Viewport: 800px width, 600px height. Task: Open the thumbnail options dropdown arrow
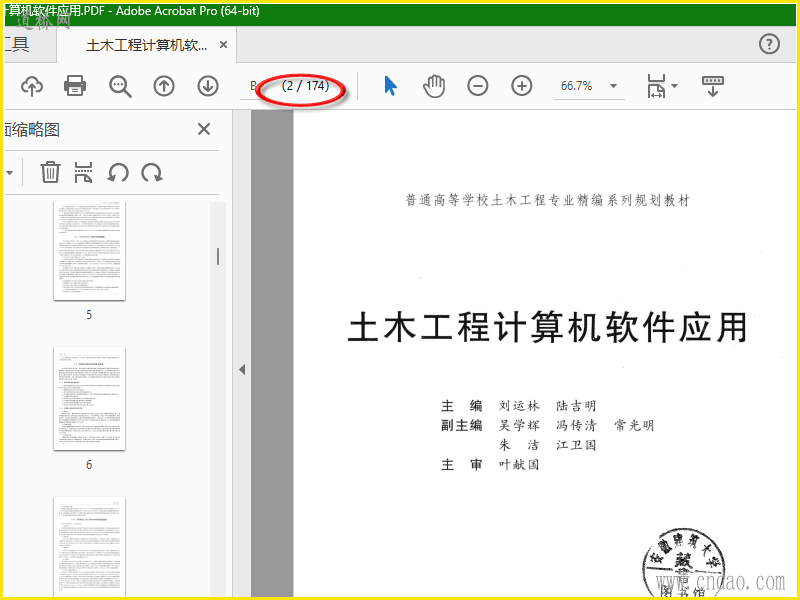click(x=10, y=172)
